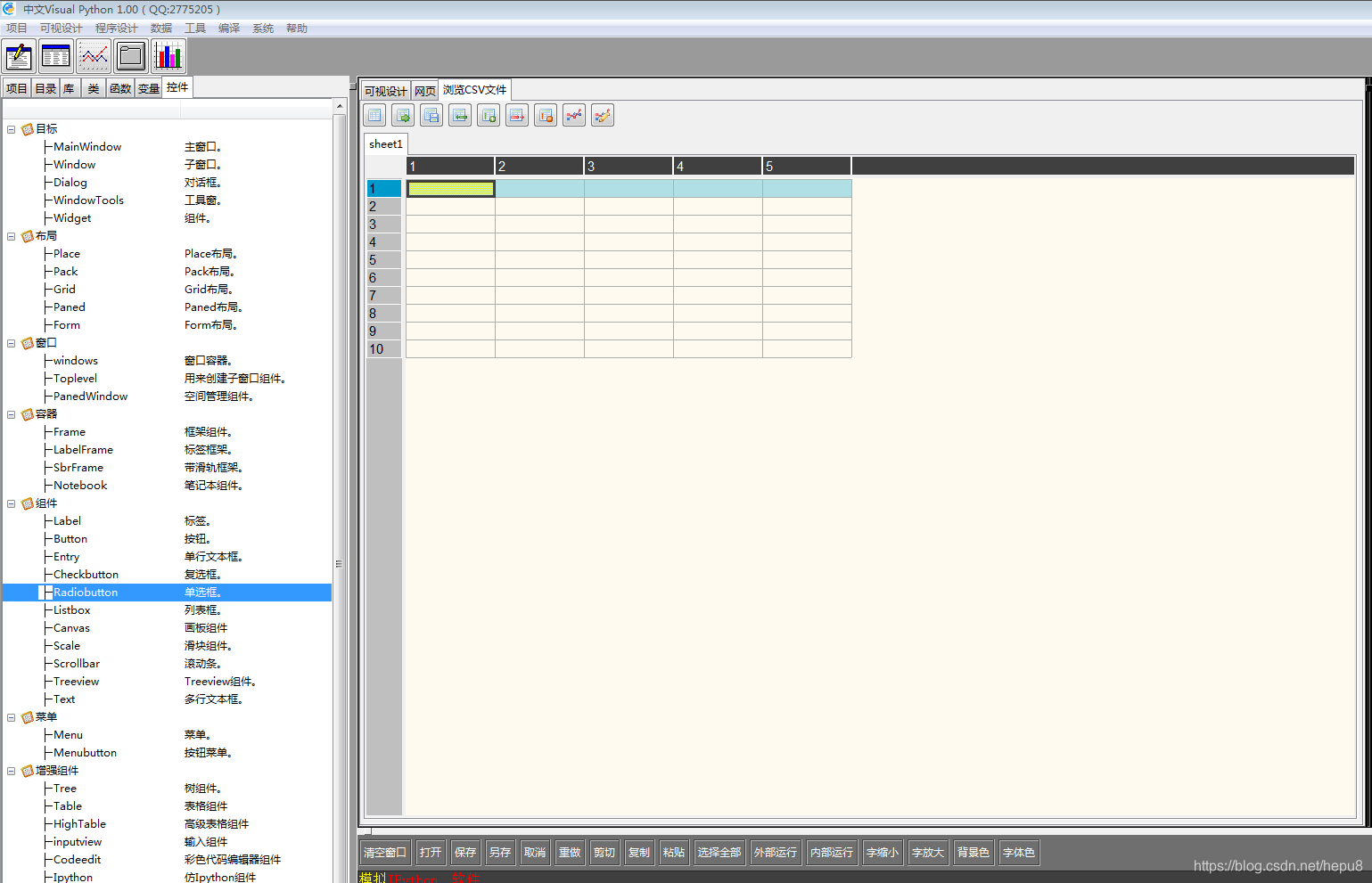Click the app icon in the title bar
The height and width of the screenshot is (883, 1372).
click(9, 9)
